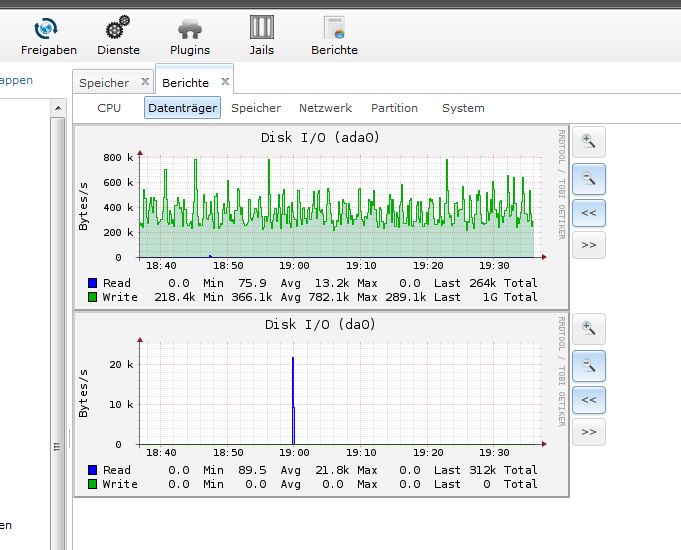Click the '366.1k' Avg write value

click(251, 297)
